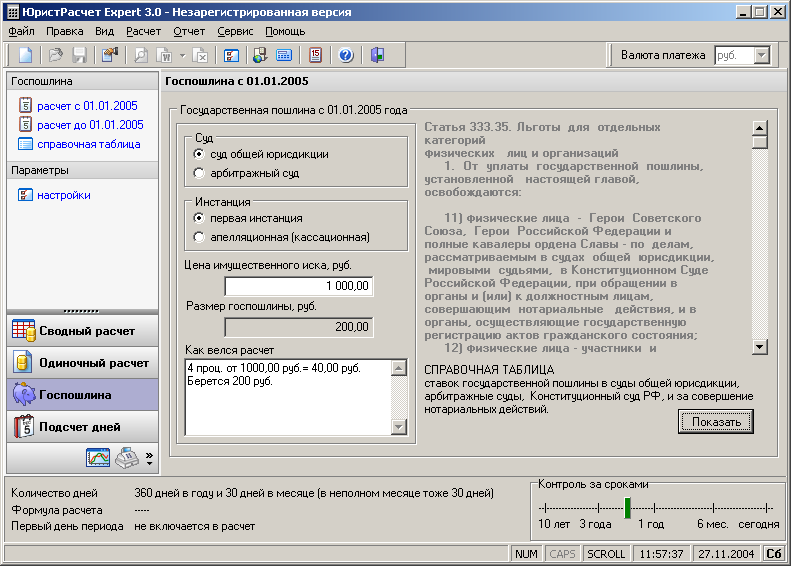Click the delete report page icon
The width and height of the screenshot is (791, 566).
(200, 55)
